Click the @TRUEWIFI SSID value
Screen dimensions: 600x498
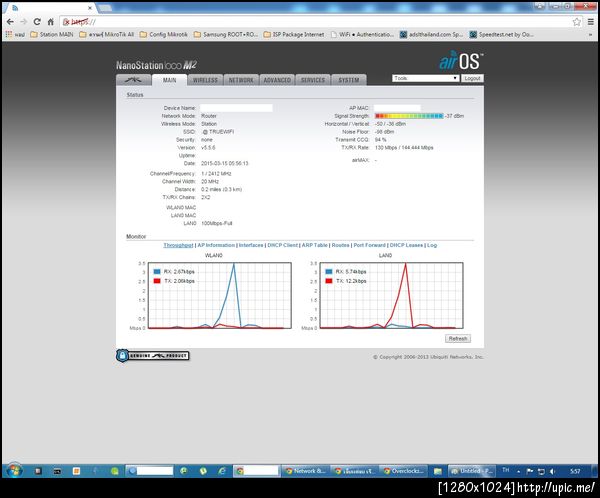click(x=218, y=132)
